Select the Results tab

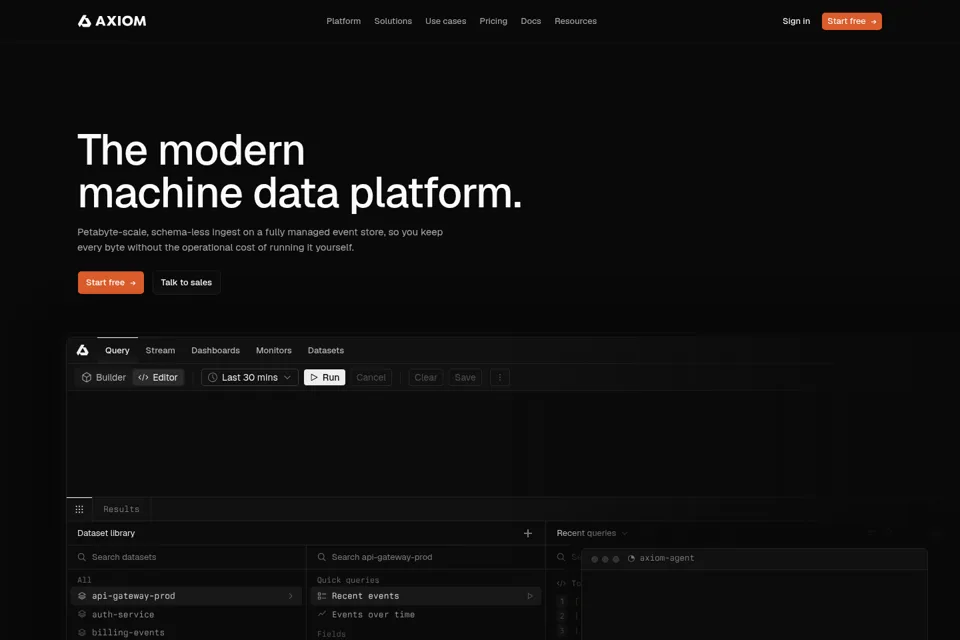coord(121,509)
